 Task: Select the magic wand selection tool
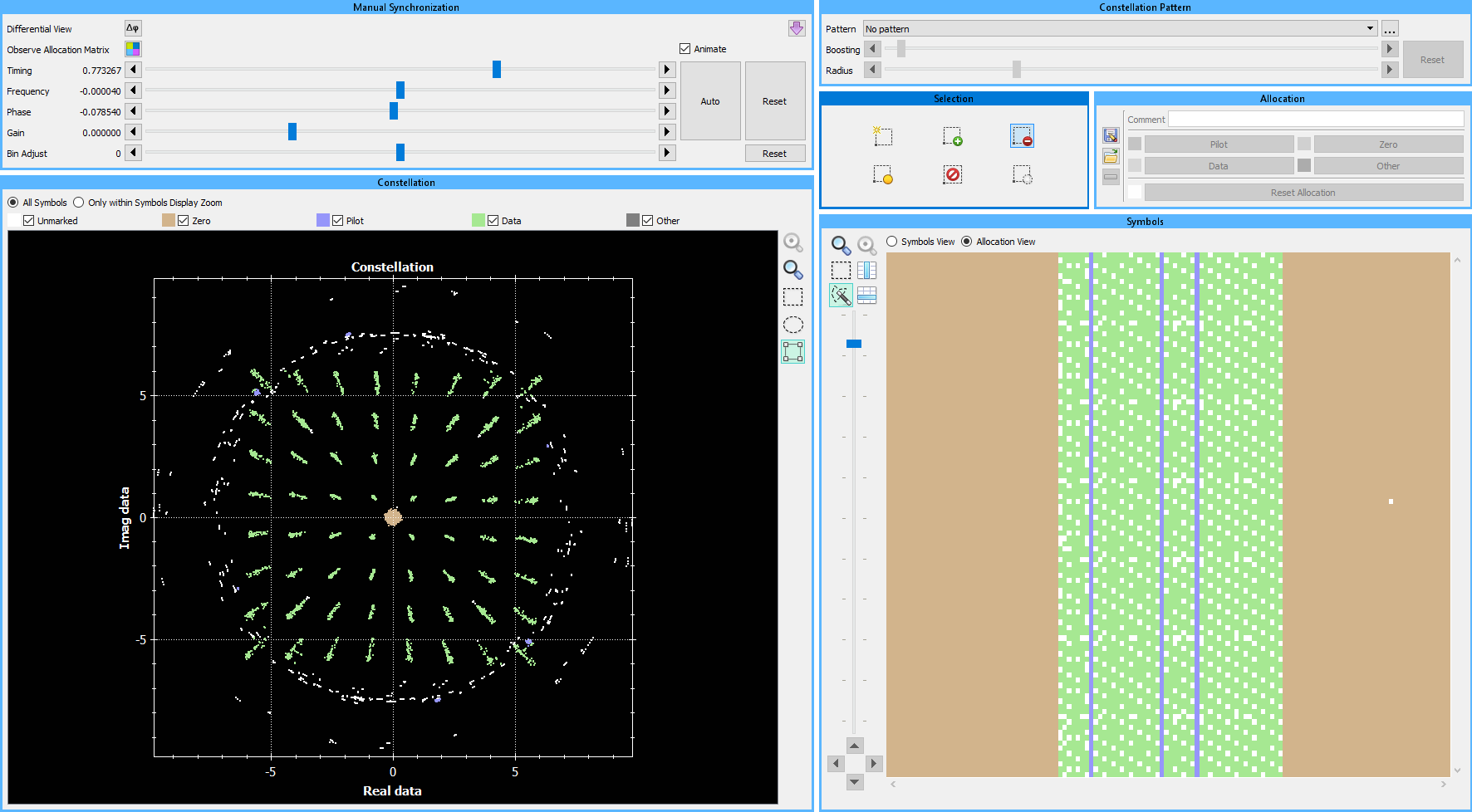click(841, 295)
